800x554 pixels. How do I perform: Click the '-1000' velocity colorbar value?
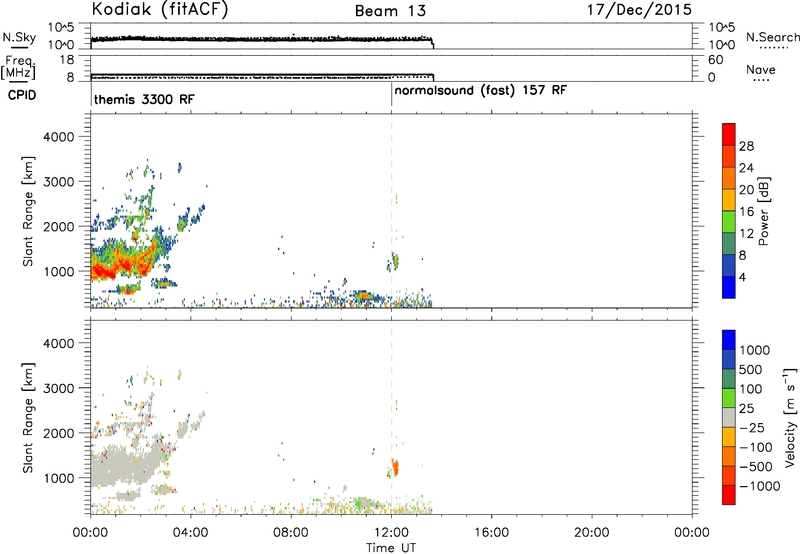point(760,486)
